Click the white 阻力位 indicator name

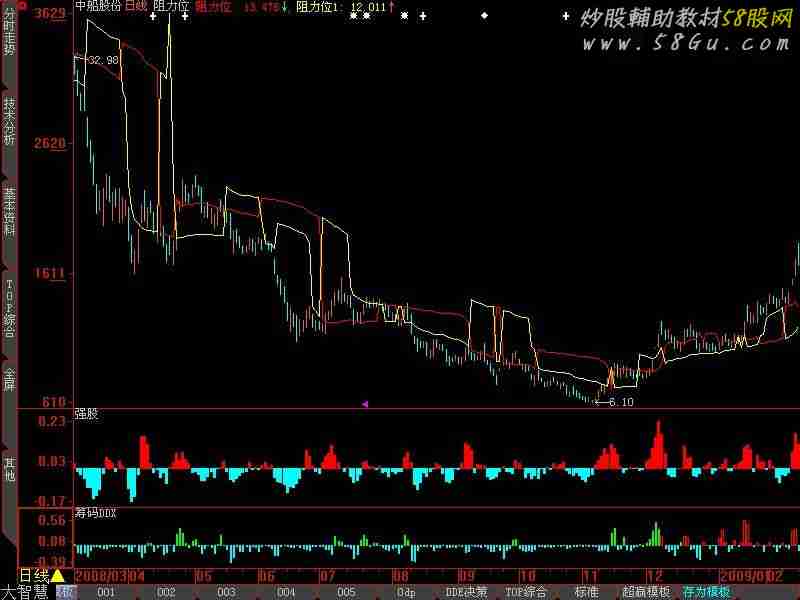coord(171,6)
